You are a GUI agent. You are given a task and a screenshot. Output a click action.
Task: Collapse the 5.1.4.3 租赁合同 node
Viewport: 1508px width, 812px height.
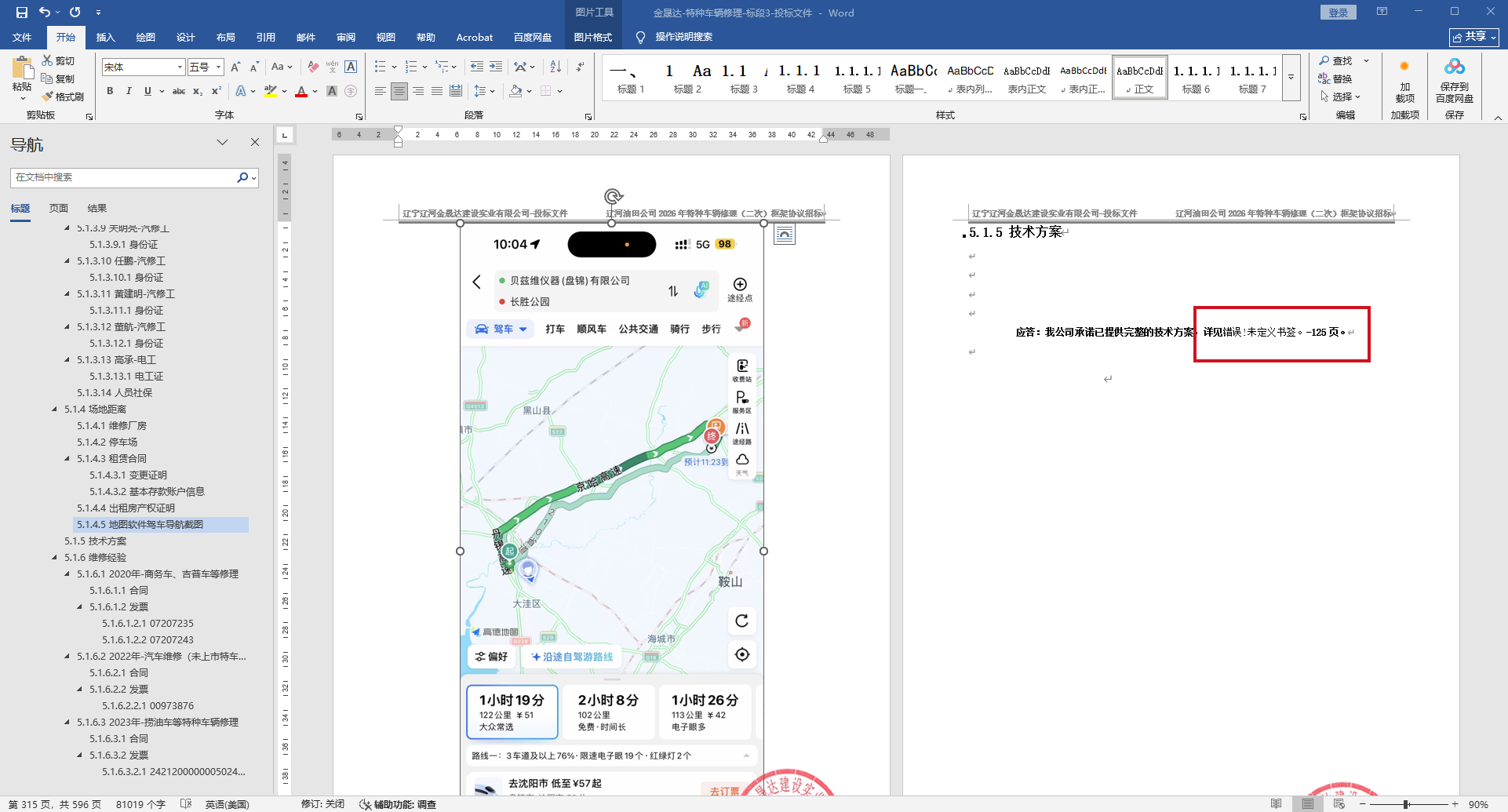pos(67,459)
